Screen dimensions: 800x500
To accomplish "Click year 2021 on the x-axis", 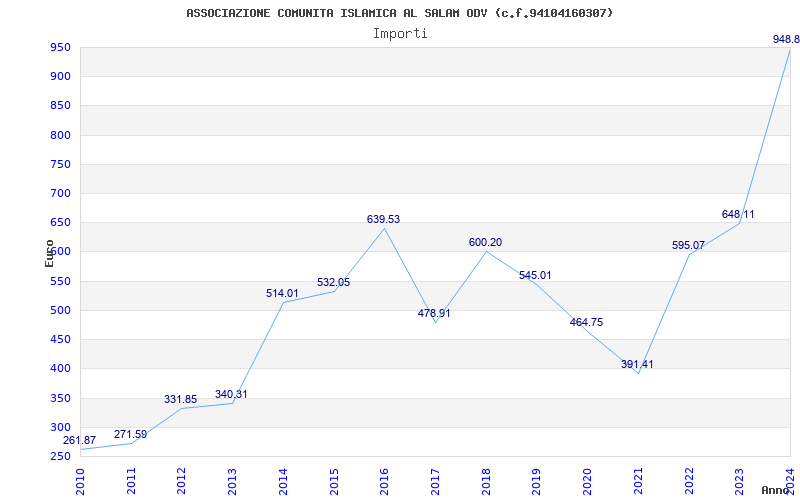I will click(638, 482).
